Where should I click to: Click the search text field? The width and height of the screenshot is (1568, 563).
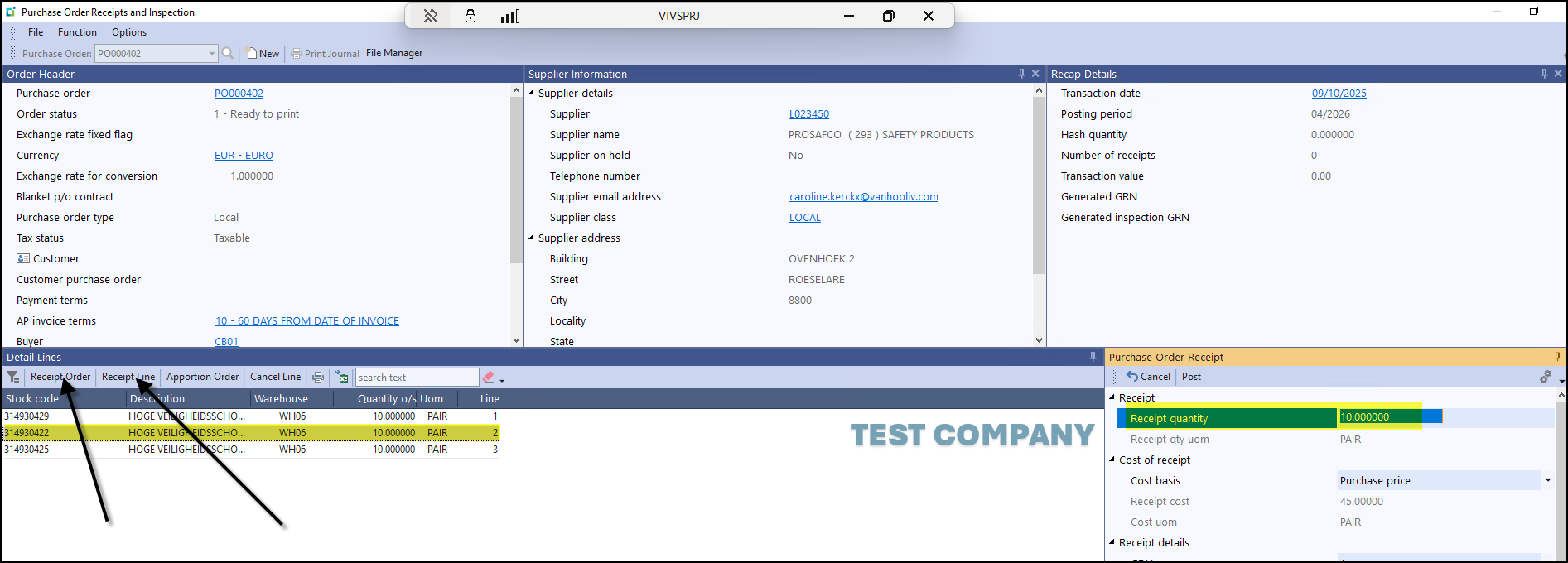point(417,378)
